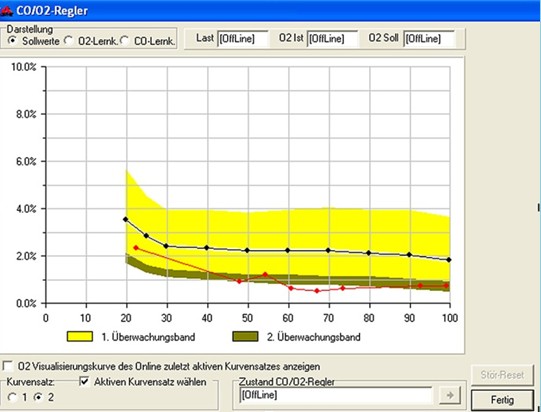Choose Kurvensatz 1 radio button
The height and width of the screenshot is (412, 541).
(12, 398)
